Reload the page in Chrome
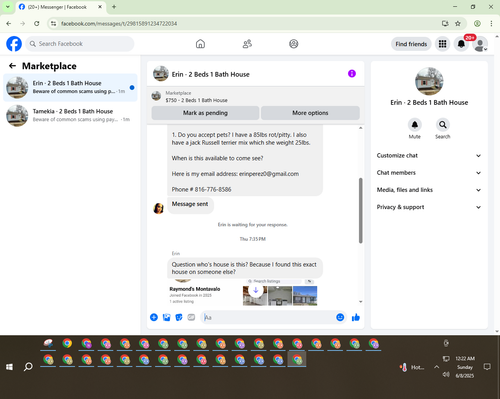 click(37, 24)
